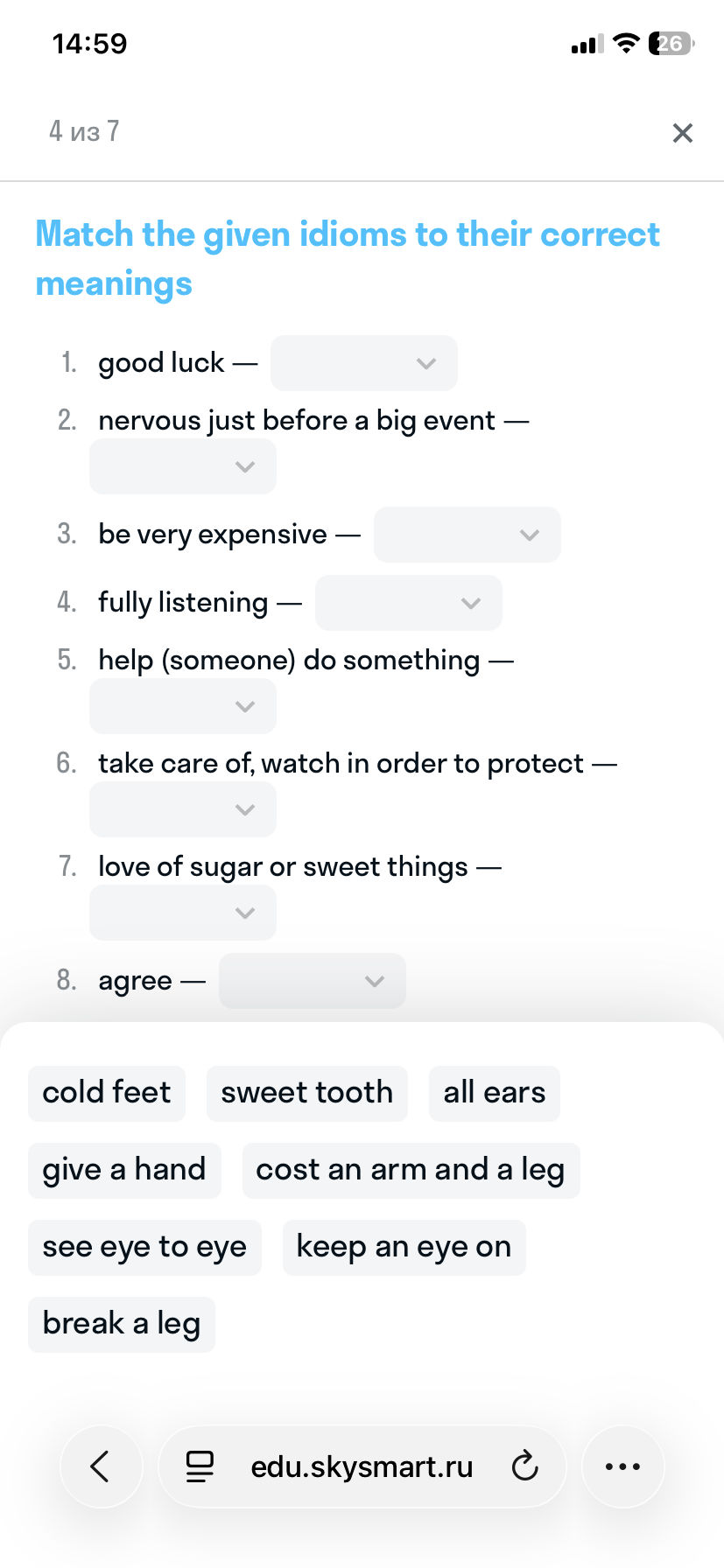Tap the Wi-Fi indicator in status bar

626,42
